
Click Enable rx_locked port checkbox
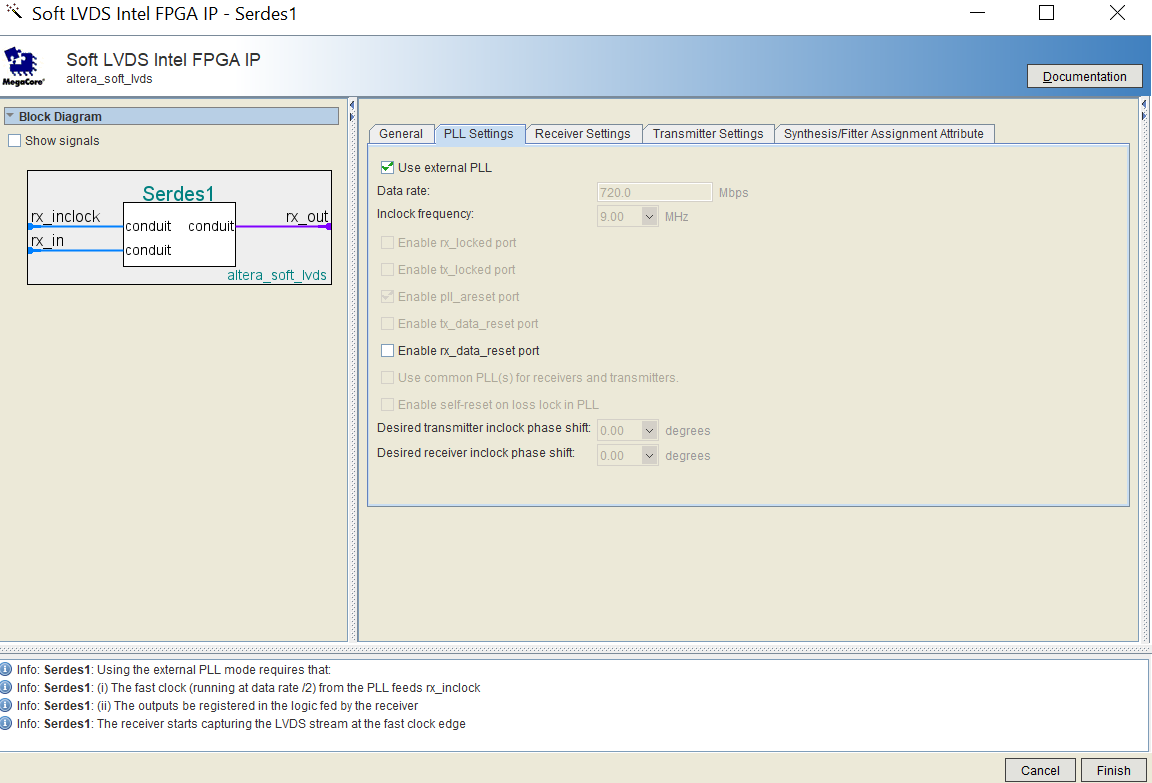387,242
